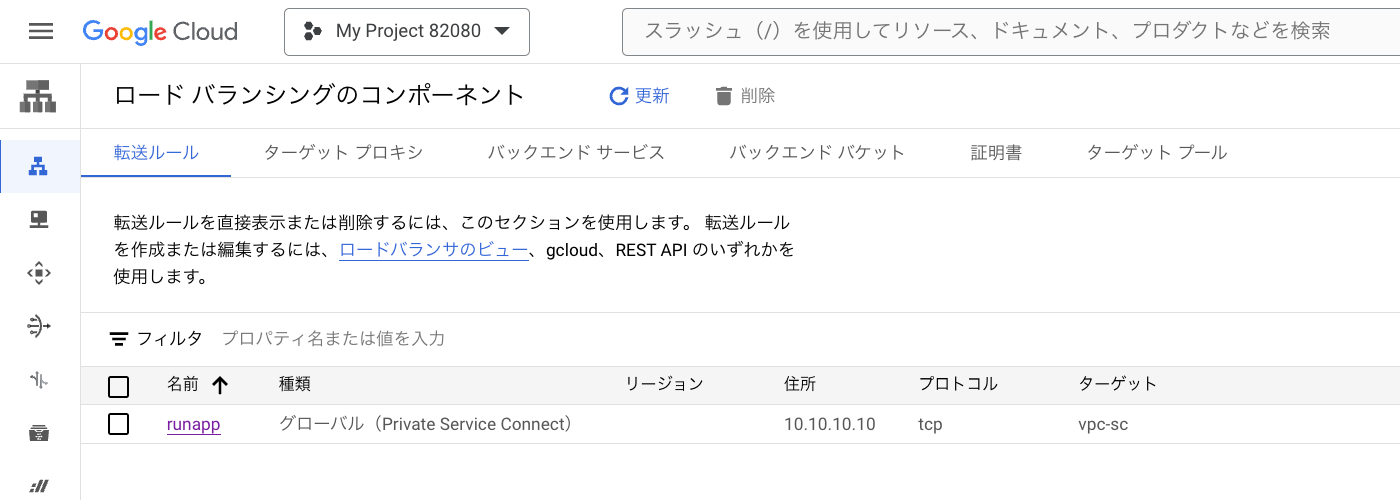
Task: Click the Google Cloud logo
Action: tap(160, 31)
